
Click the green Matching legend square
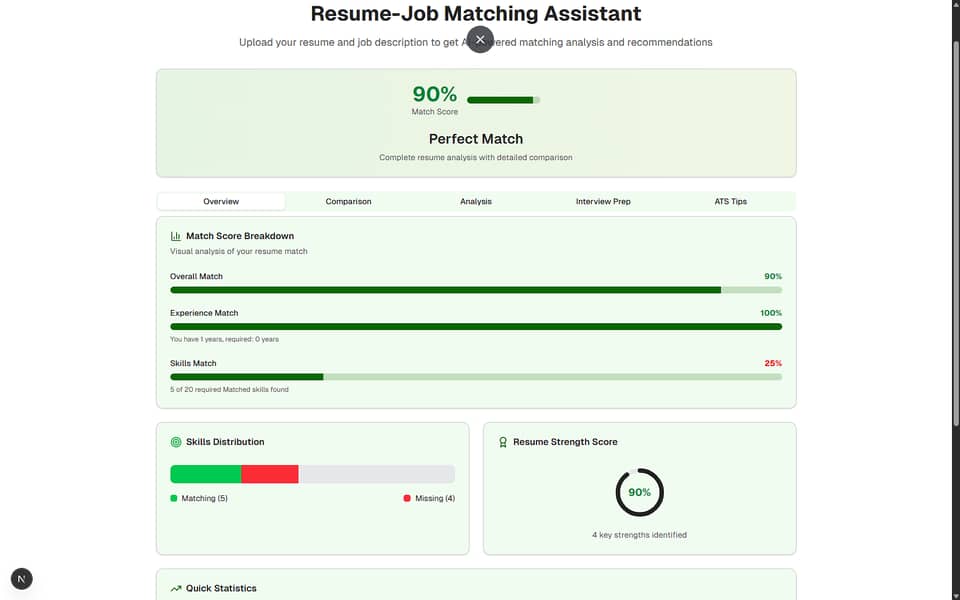(174, 498)
